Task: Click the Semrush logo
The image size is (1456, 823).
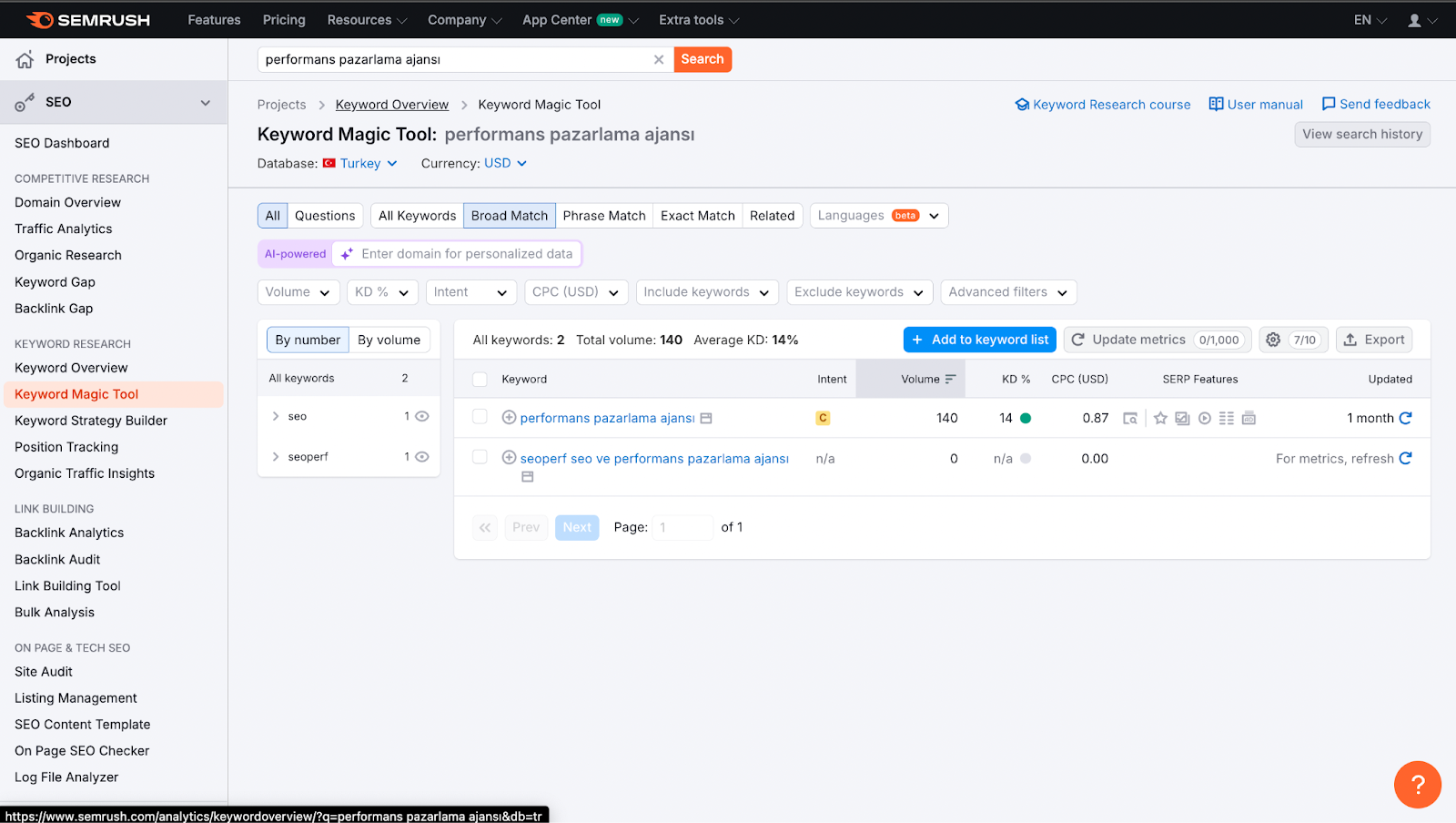Action: [x=88, y=20]
